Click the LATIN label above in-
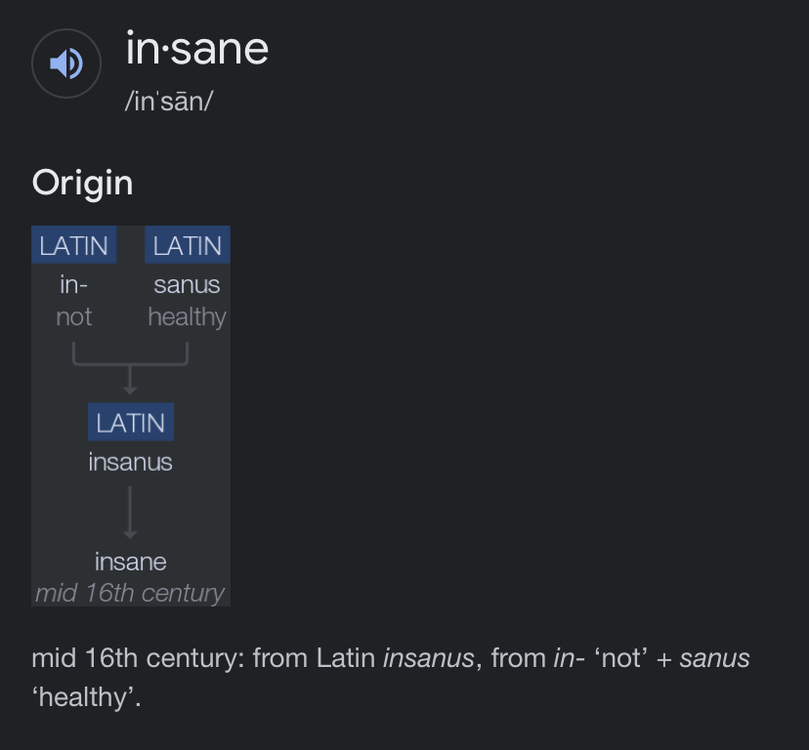The height and width of the screenshot is (750, 809). pyautogui.click(x=74, y=245)
